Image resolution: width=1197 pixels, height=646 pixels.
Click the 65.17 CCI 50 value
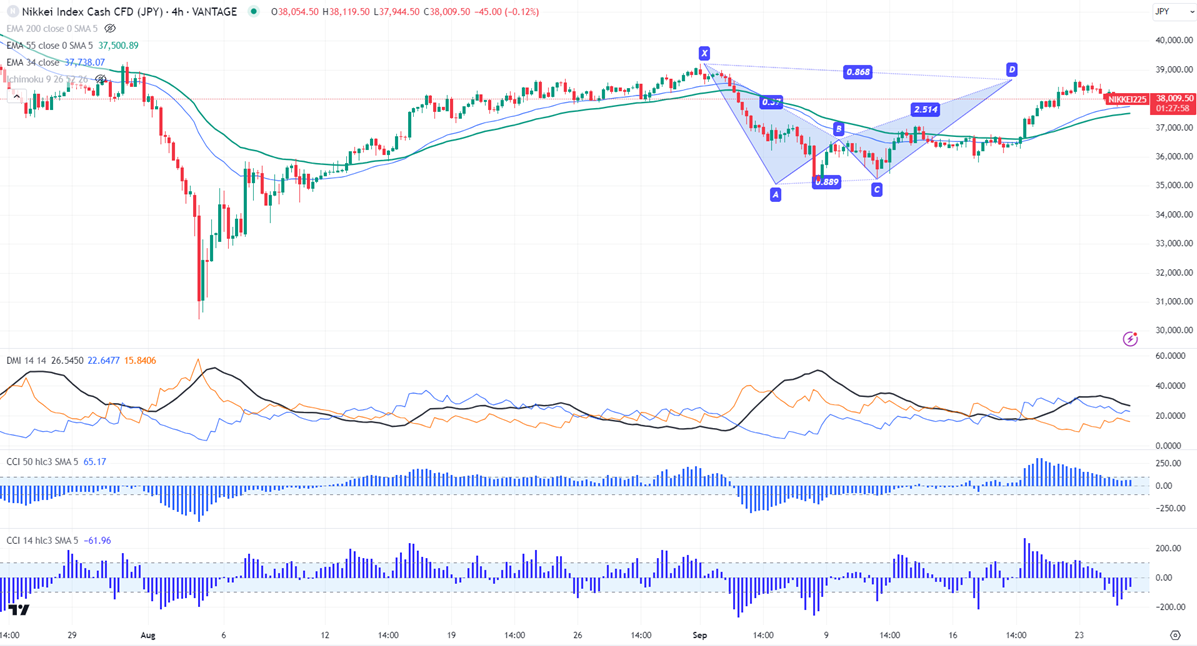click(x=95, y=462)
